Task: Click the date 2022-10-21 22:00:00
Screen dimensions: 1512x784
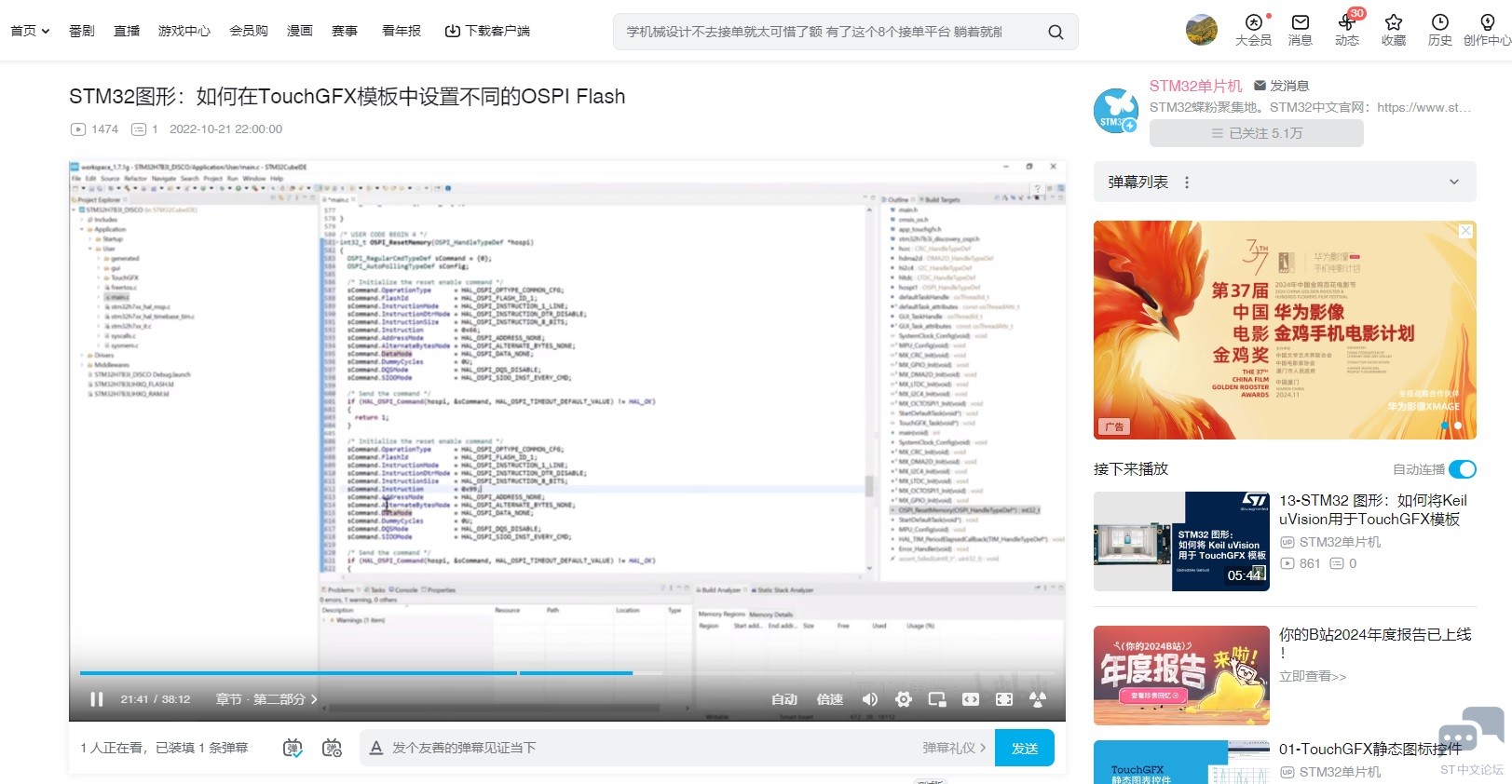Action: pyautogui.click(x=225, y=129)
